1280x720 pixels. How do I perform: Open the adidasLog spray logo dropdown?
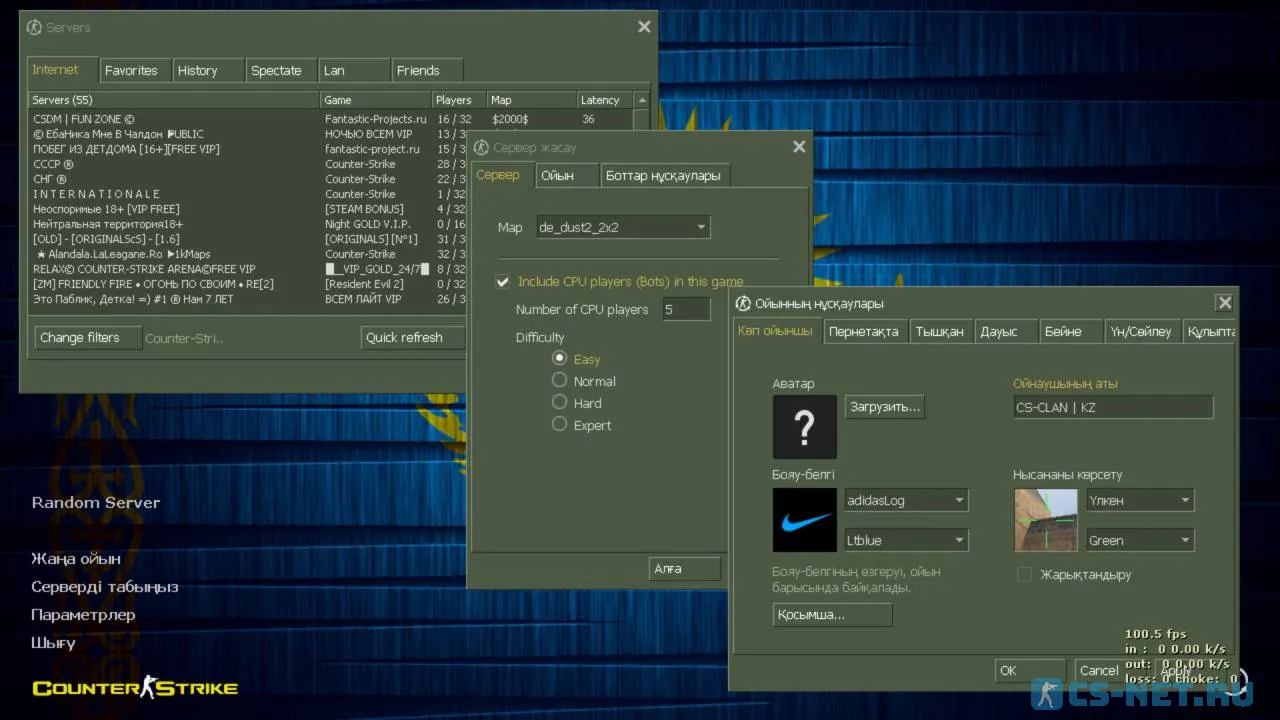pyautogui.click(x=907, y=500)
